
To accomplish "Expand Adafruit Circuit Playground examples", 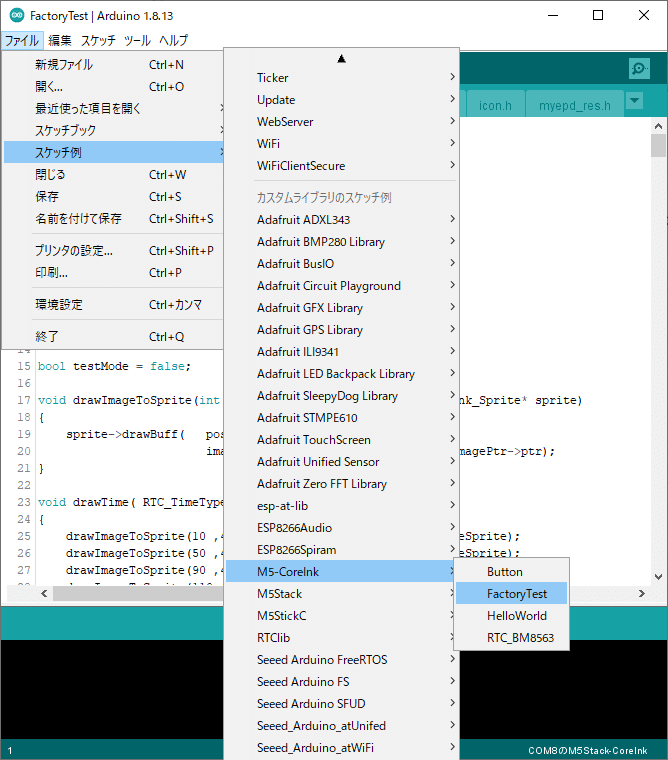I will [x=341, y=285].
